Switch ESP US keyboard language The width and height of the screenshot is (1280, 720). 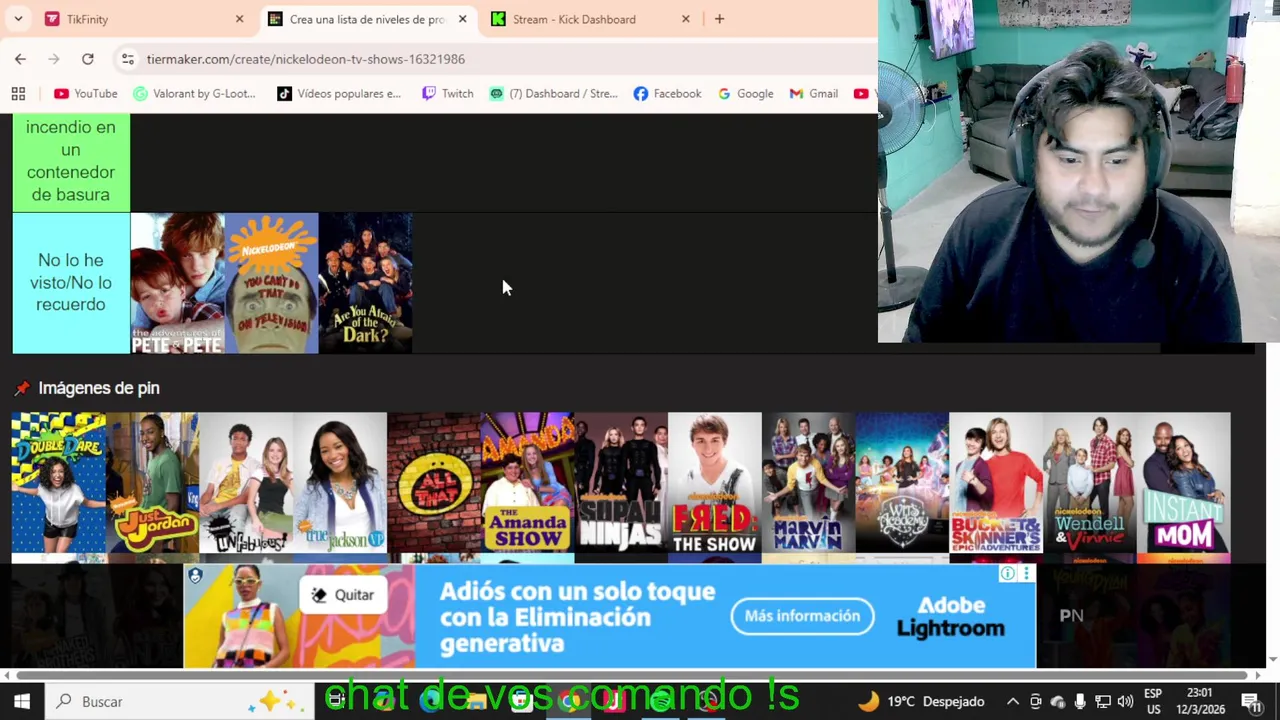[1153, 701]
